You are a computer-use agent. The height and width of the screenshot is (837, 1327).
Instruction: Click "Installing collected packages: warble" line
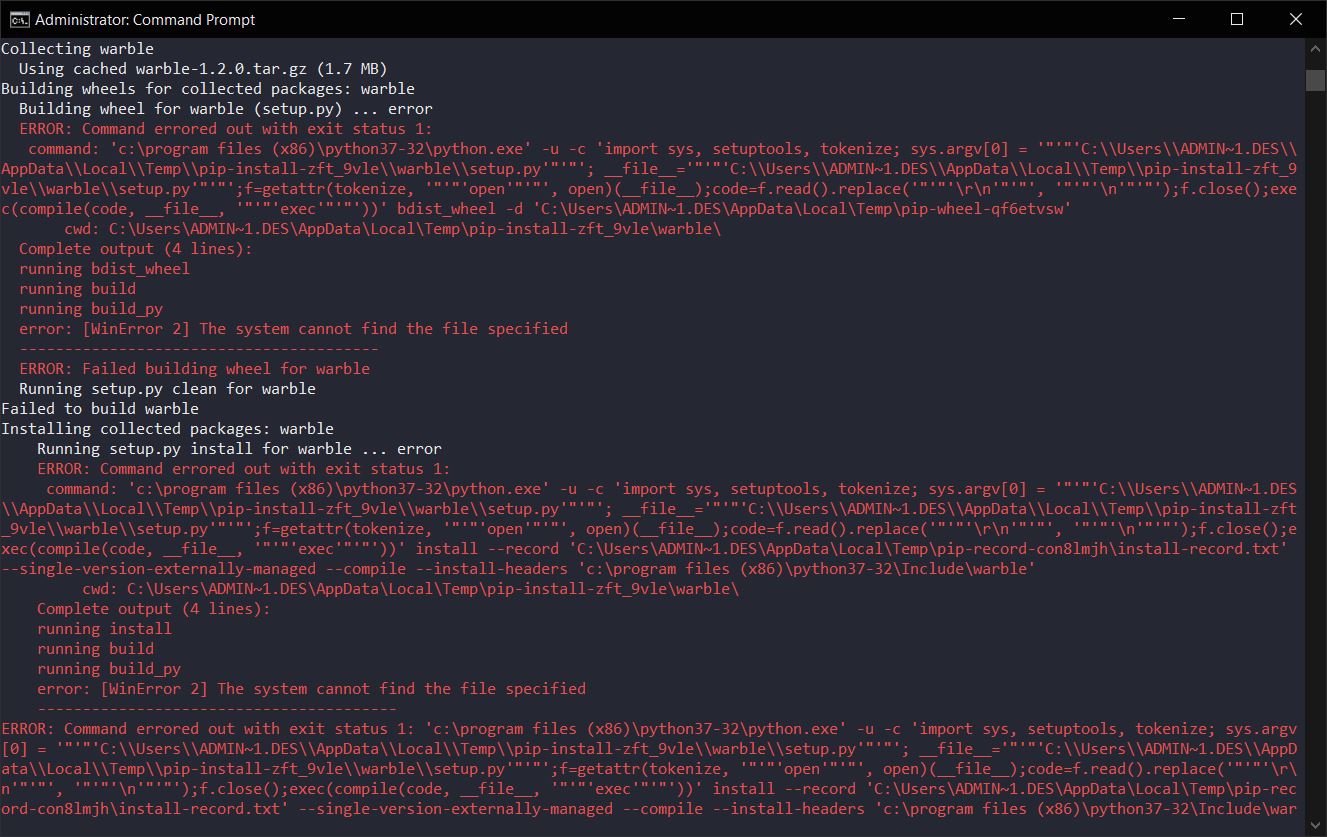[x=167, y=428]
